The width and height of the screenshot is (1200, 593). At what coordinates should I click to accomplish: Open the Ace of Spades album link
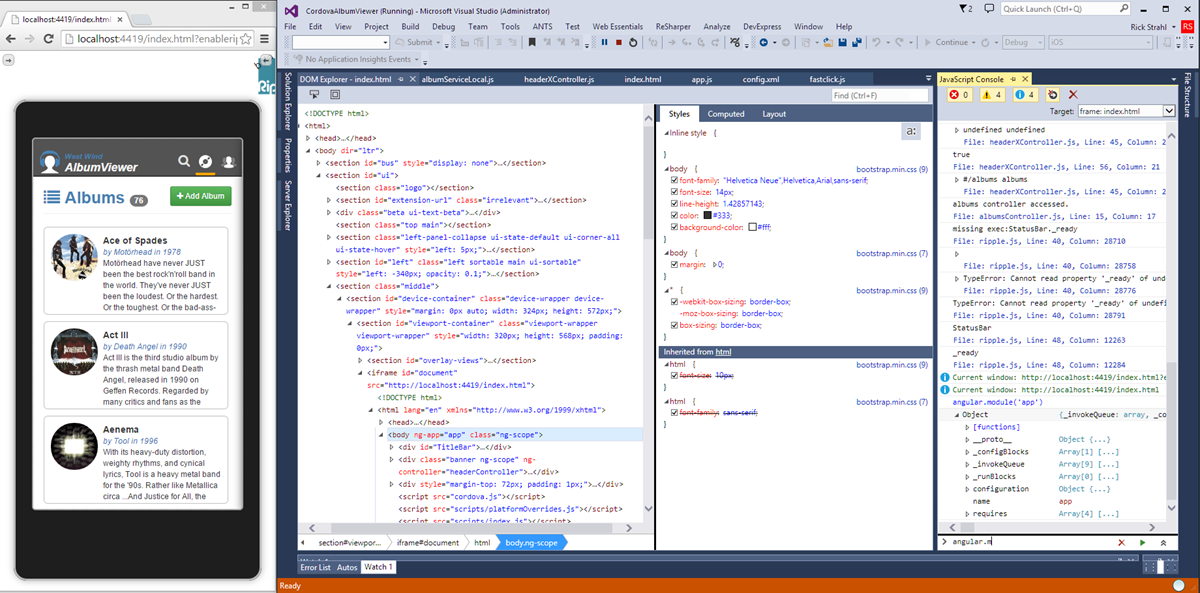point(135,241)
